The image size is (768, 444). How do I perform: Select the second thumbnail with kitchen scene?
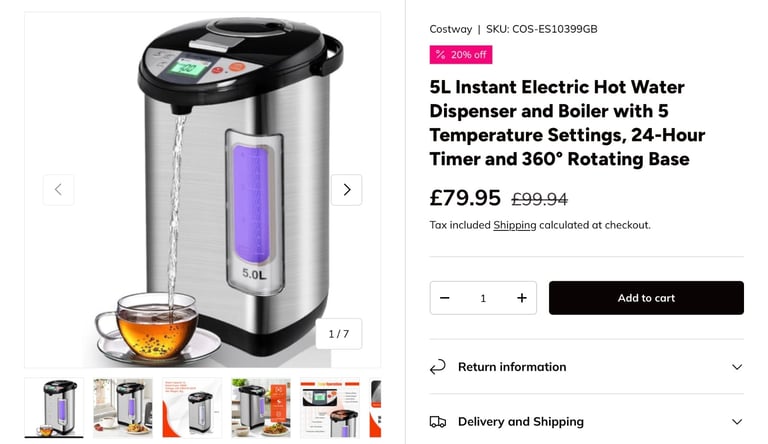pyautogui.click(x=123, y=408)
